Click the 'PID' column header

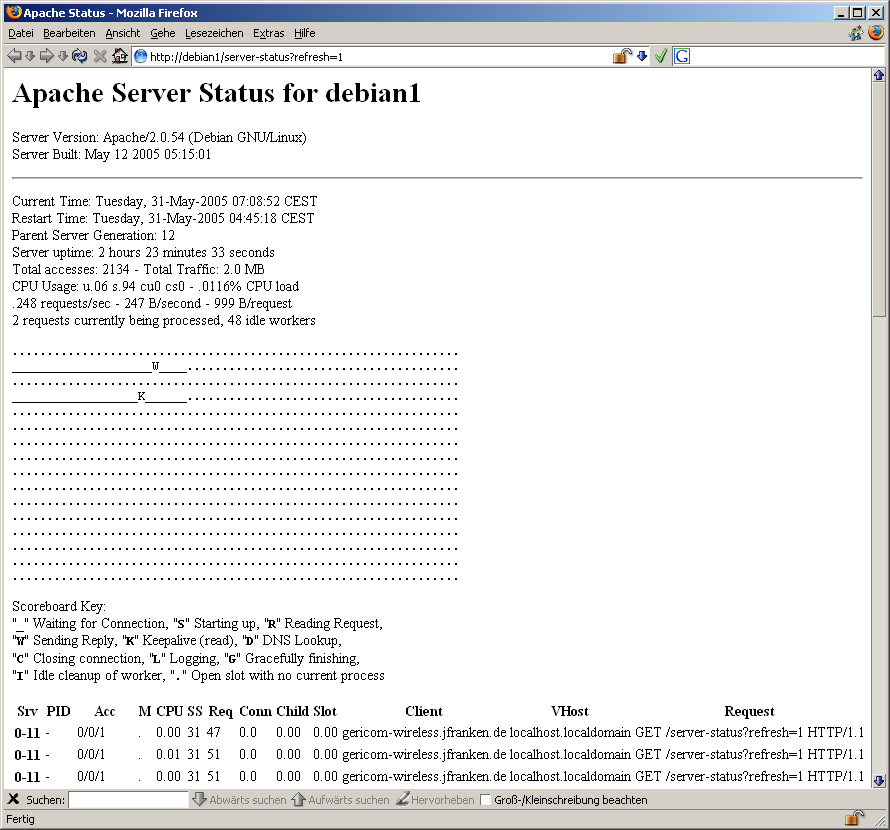58,711
